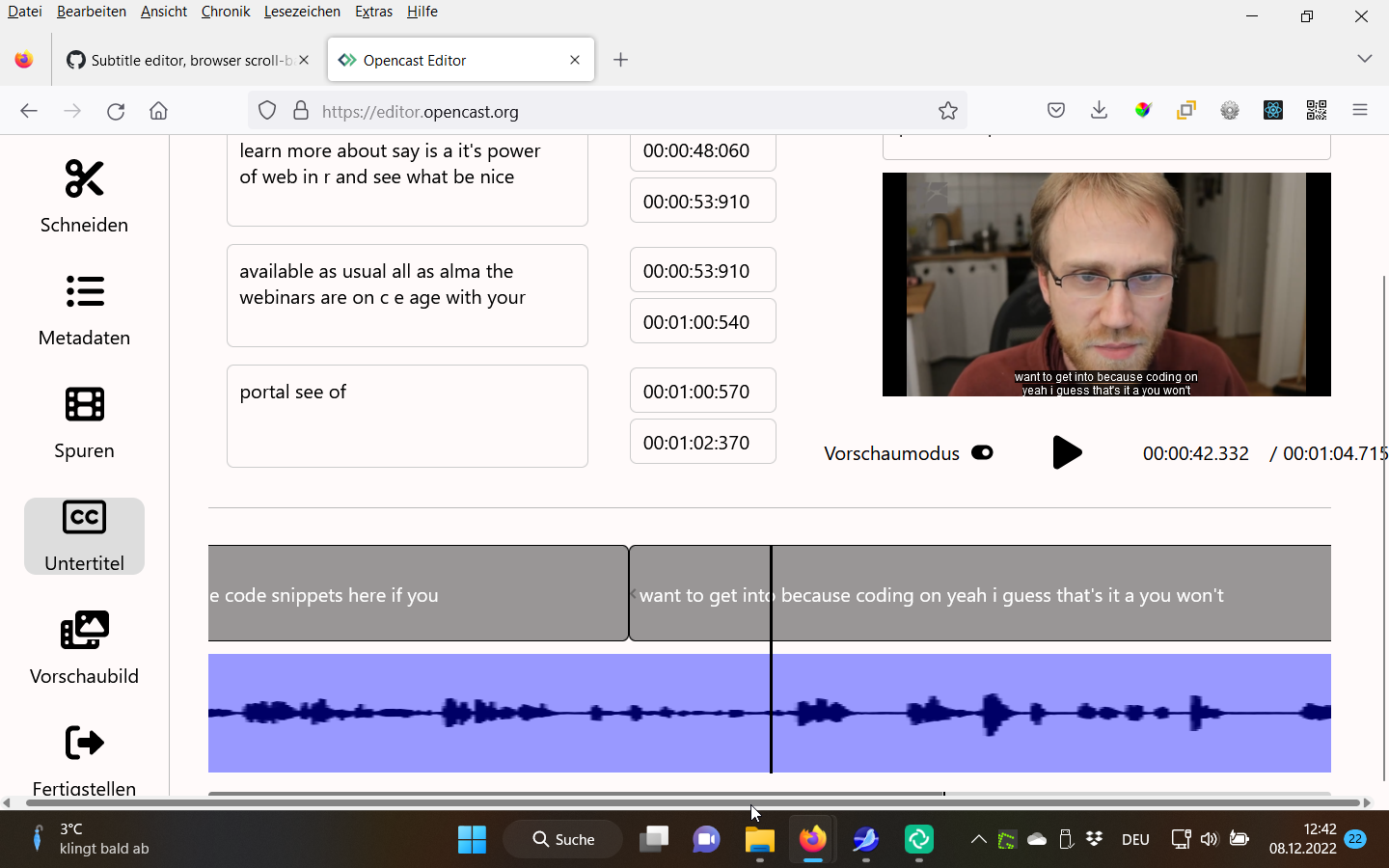Open the Chronik menu
This screenshot has width=1389, height=868.
225,12
